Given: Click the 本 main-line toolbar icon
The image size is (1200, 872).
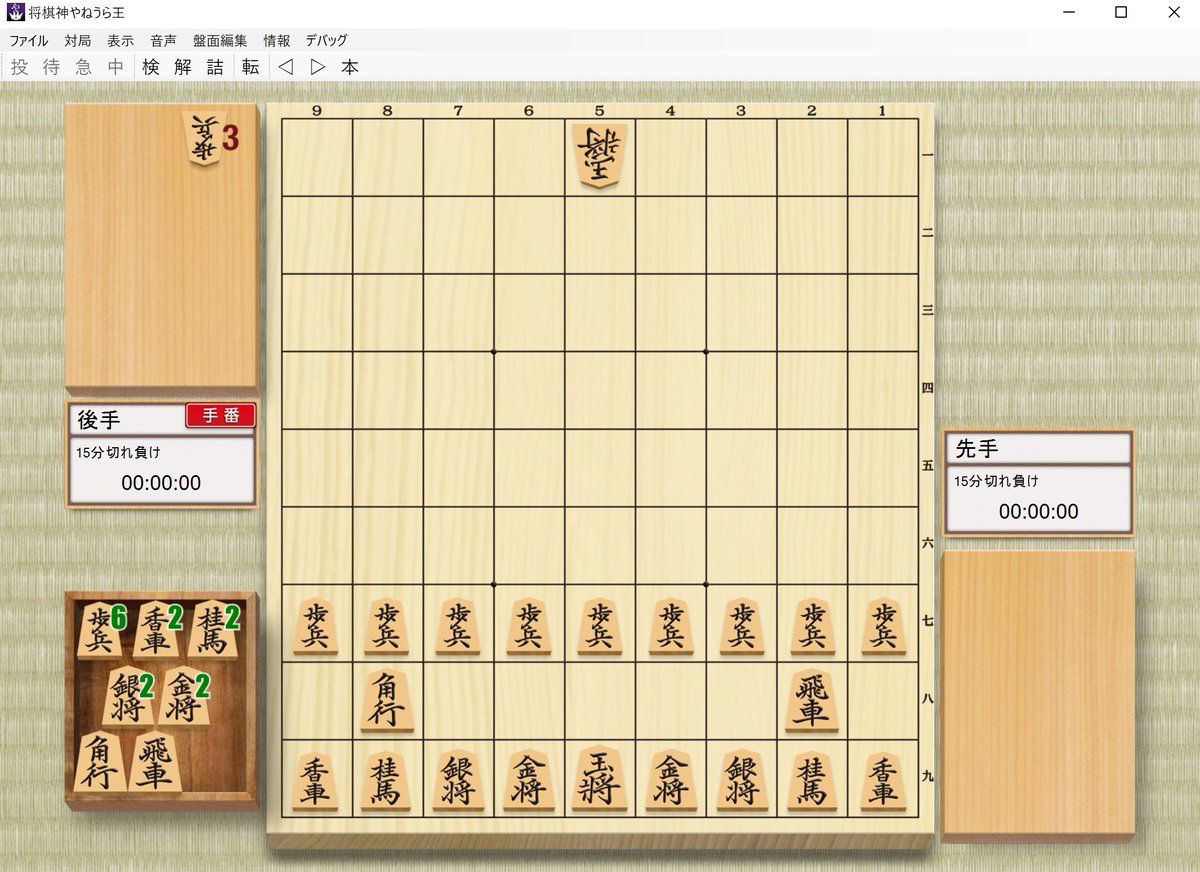Looking at the screenshot, I should (x=349, y=67).
